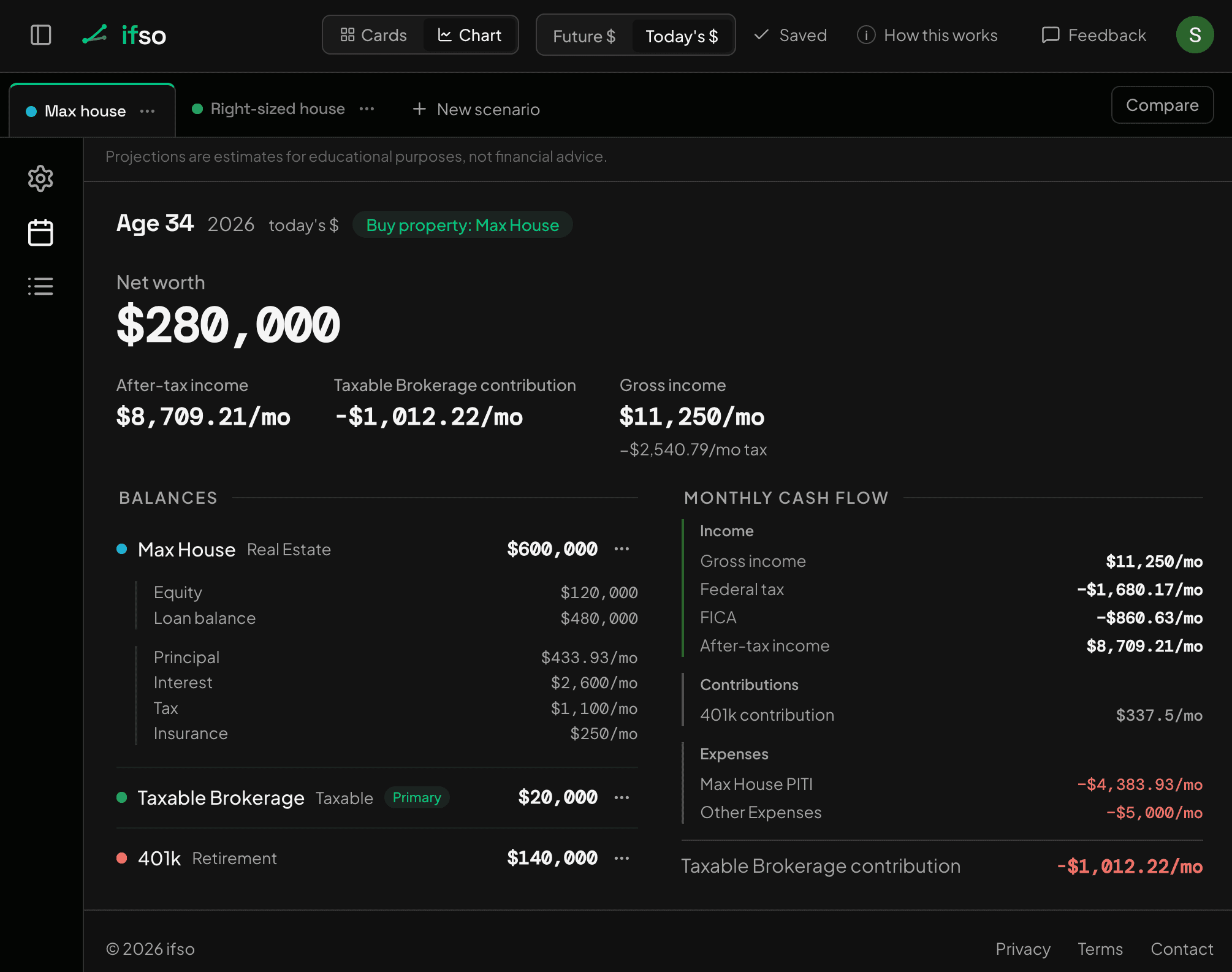Open the Feedback dialog
1232x972 pixels.
click(1094, 35)
